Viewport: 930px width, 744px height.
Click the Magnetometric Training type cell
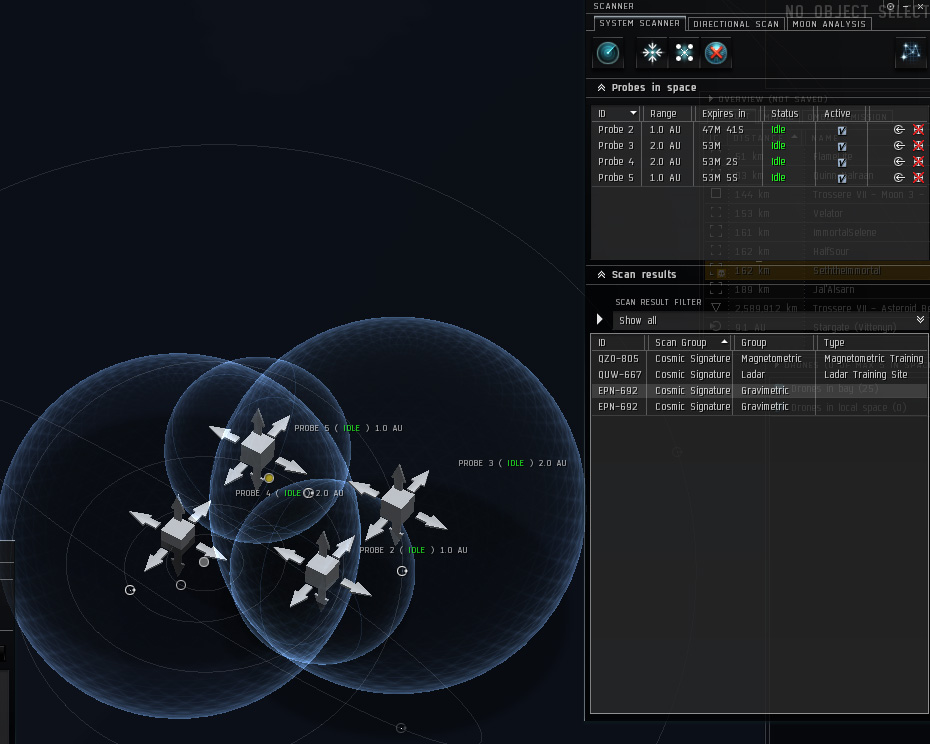pyautogui.click(x=874, y=358)
